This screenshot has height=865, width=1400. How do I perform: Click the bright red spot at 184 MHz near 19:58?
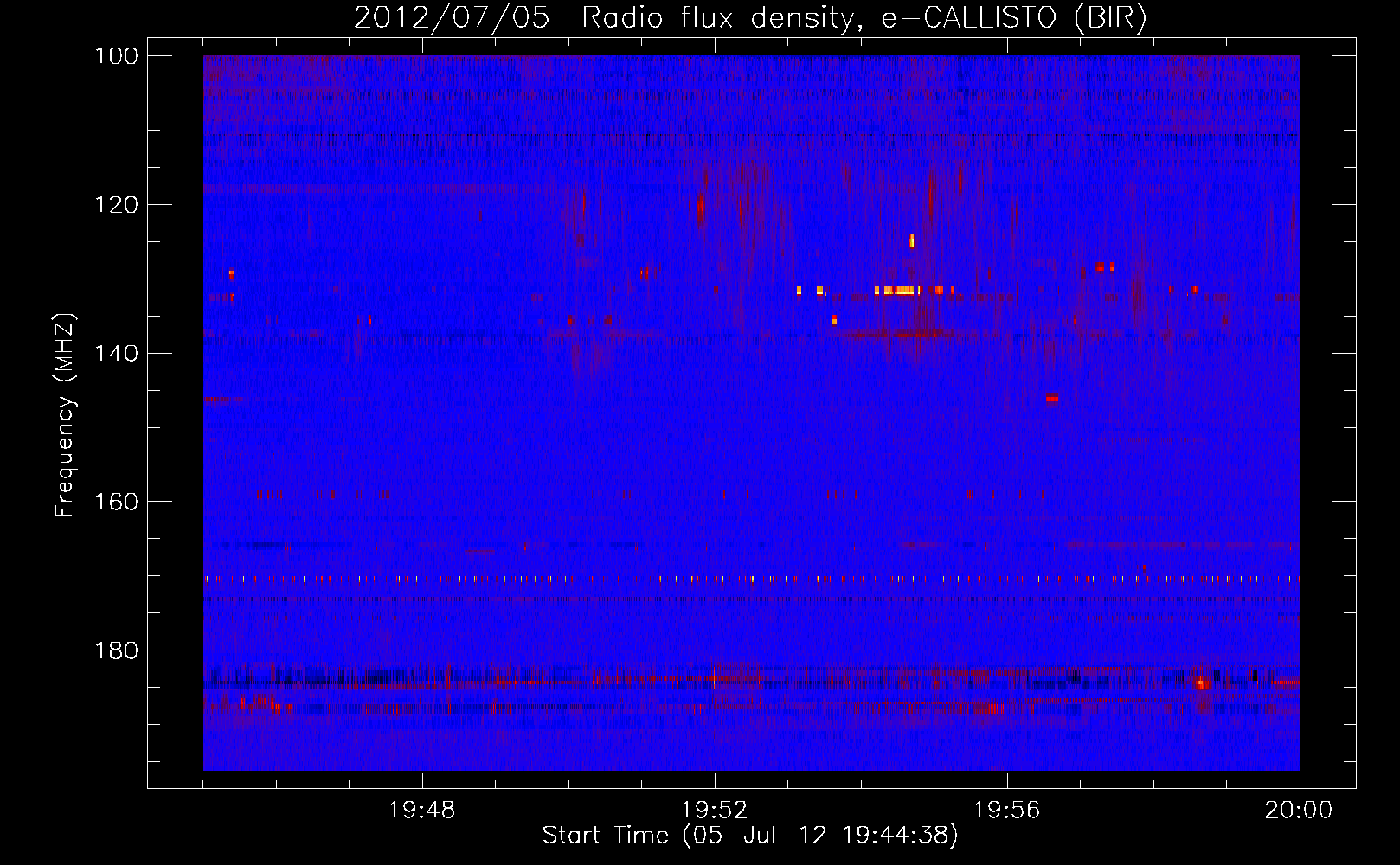1200,683
